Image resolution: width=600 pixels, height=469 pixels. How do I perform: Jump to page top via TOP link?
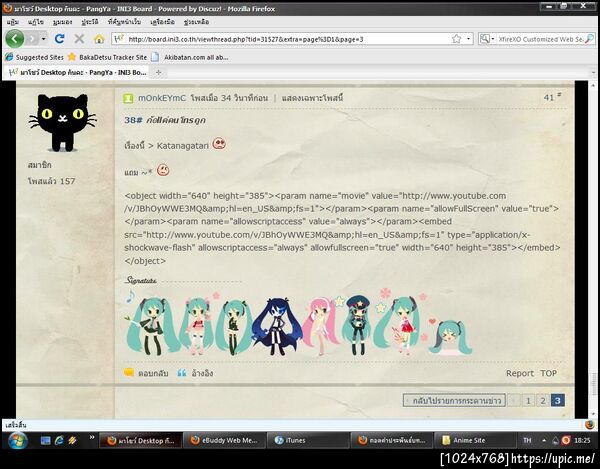pyautogui.click(x=548, y=373)
